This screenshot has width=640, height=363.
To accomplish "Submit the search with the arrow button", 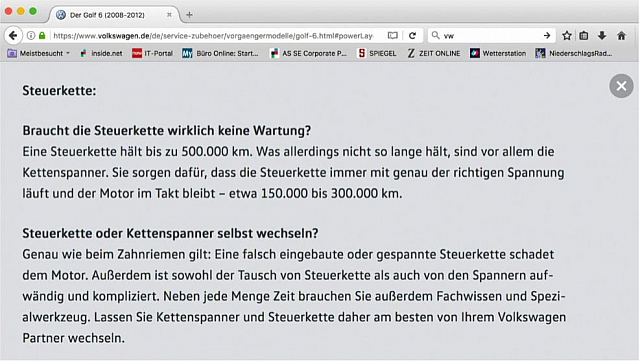I will pyautogui.click(x=547, y=36).
